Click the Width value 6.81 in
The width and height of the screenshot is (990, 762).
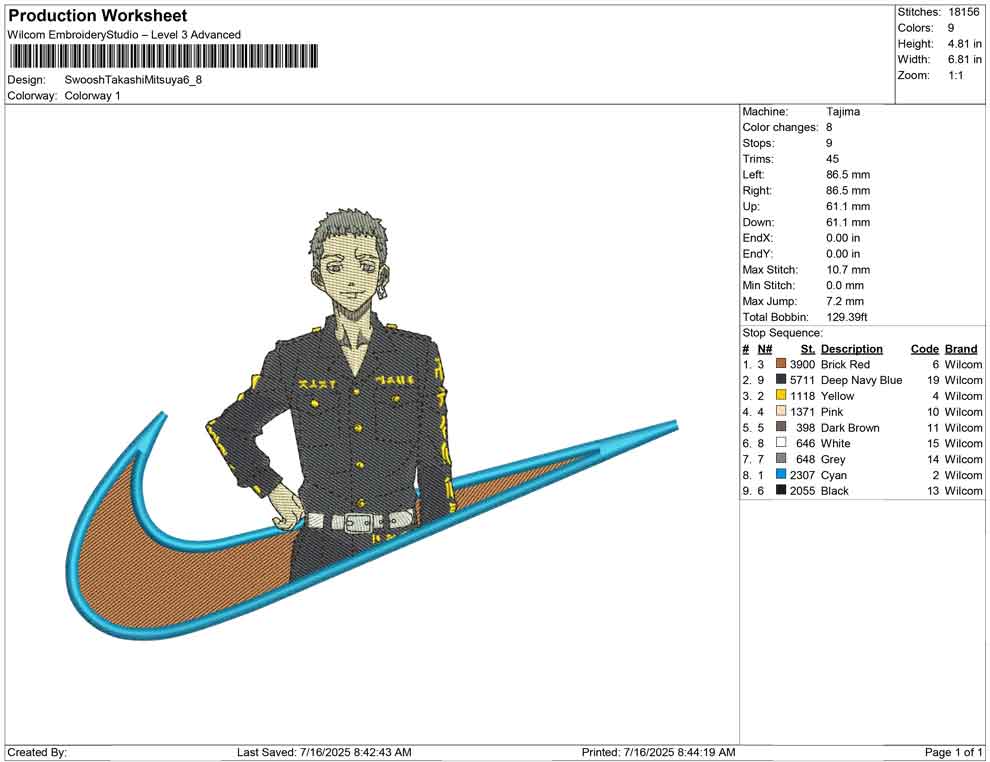tap(964, 59)
